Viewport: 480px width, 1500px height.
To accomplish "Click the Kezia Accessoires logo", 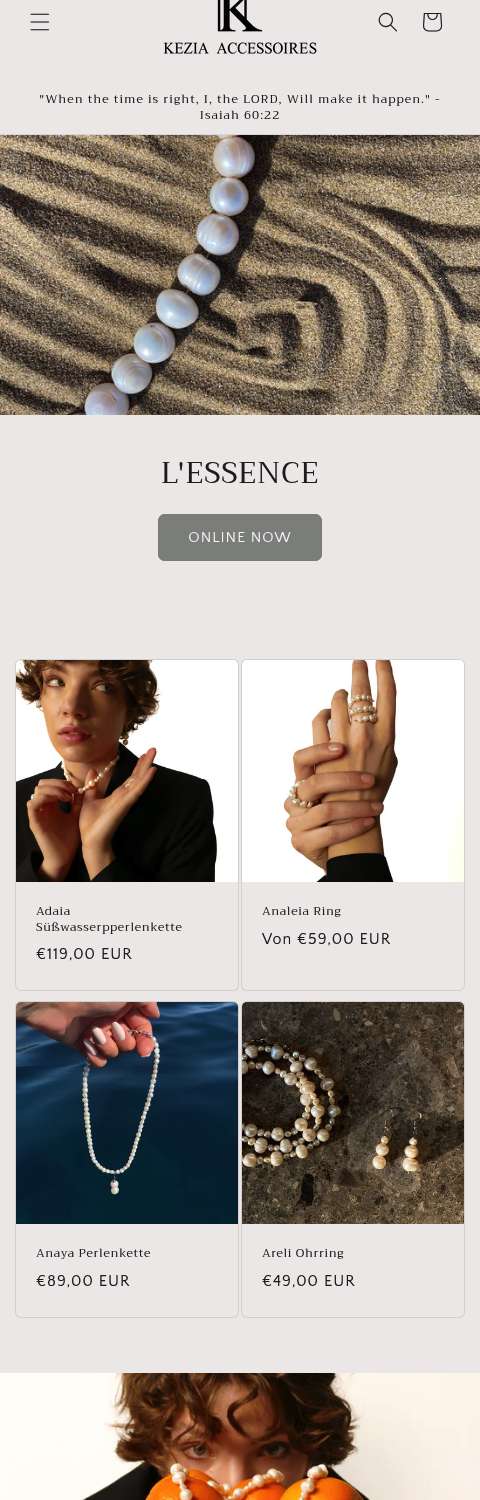I will (x=240, y=28).
